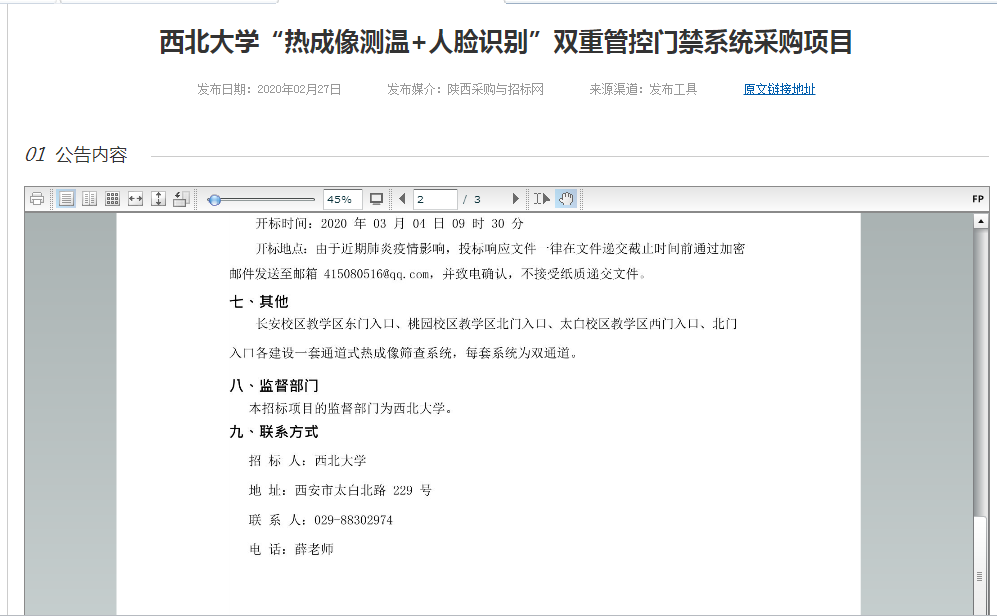Click 来源渠道：发布工具 text

(643, 89)
